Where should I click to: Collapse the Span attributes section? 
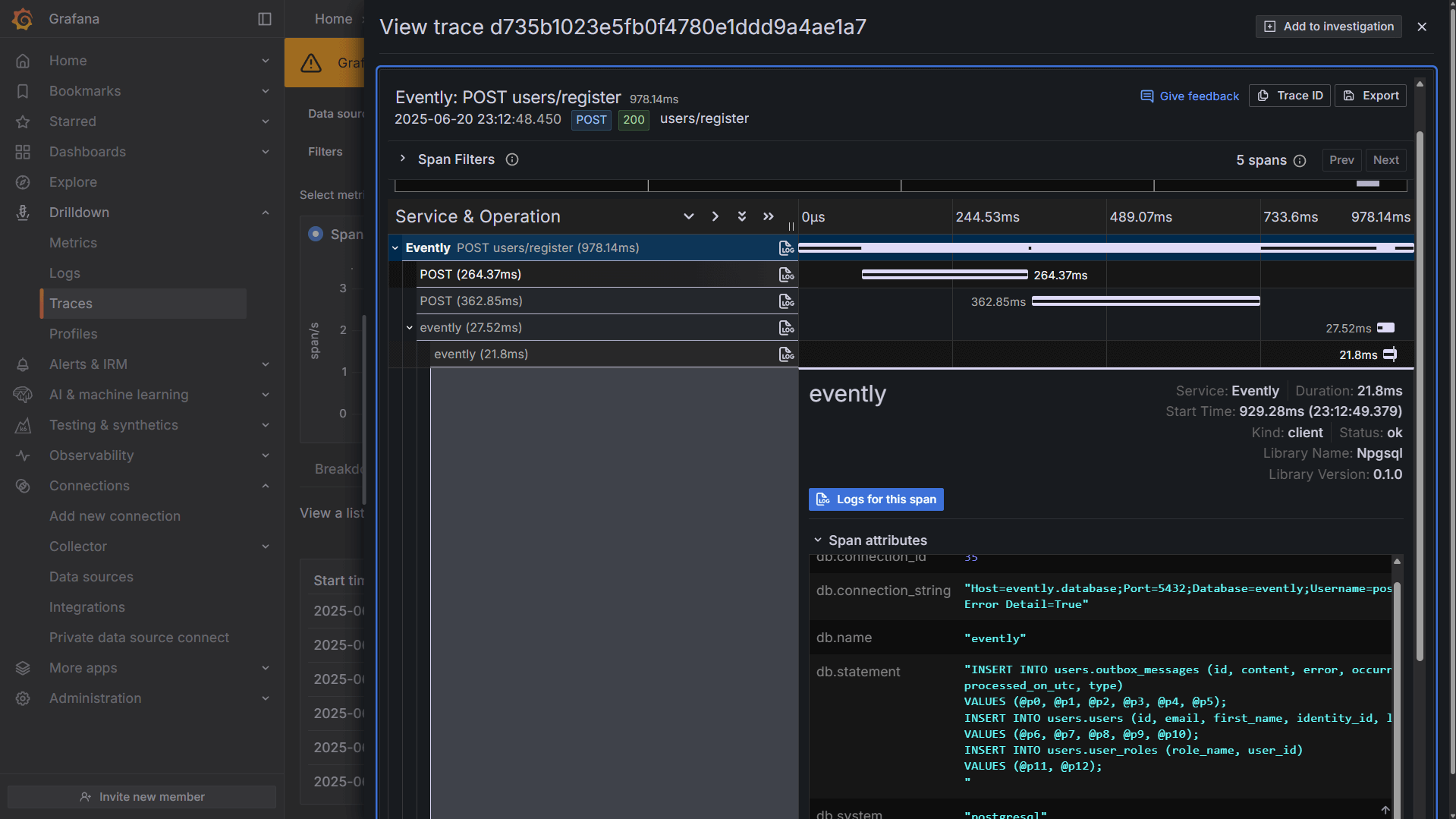(818, 540)
